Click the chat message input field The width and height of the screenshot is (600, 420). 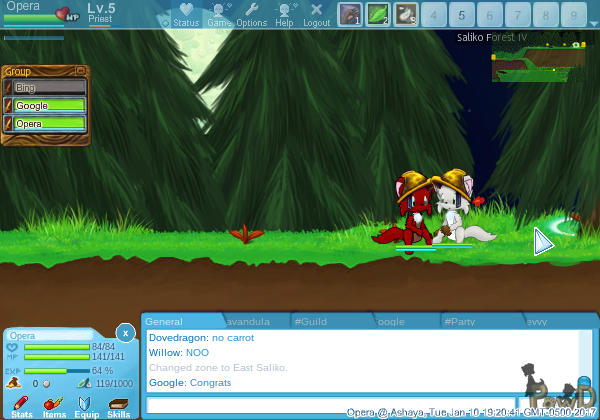[x=331, y=405]
